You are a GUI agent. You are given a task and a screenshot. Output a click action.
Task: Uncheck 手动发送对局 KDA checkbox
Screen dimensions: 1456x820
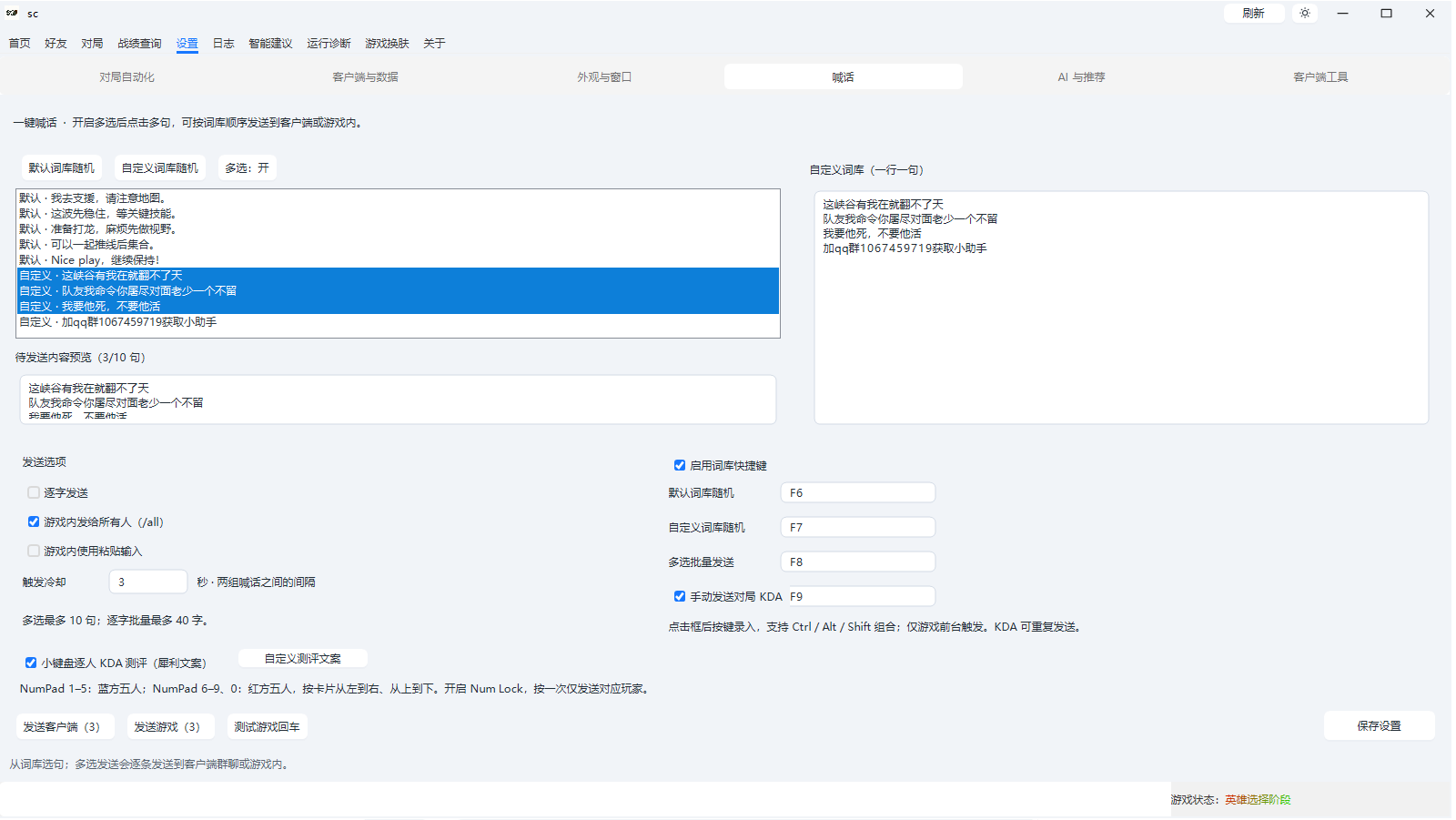pos(679,596)
